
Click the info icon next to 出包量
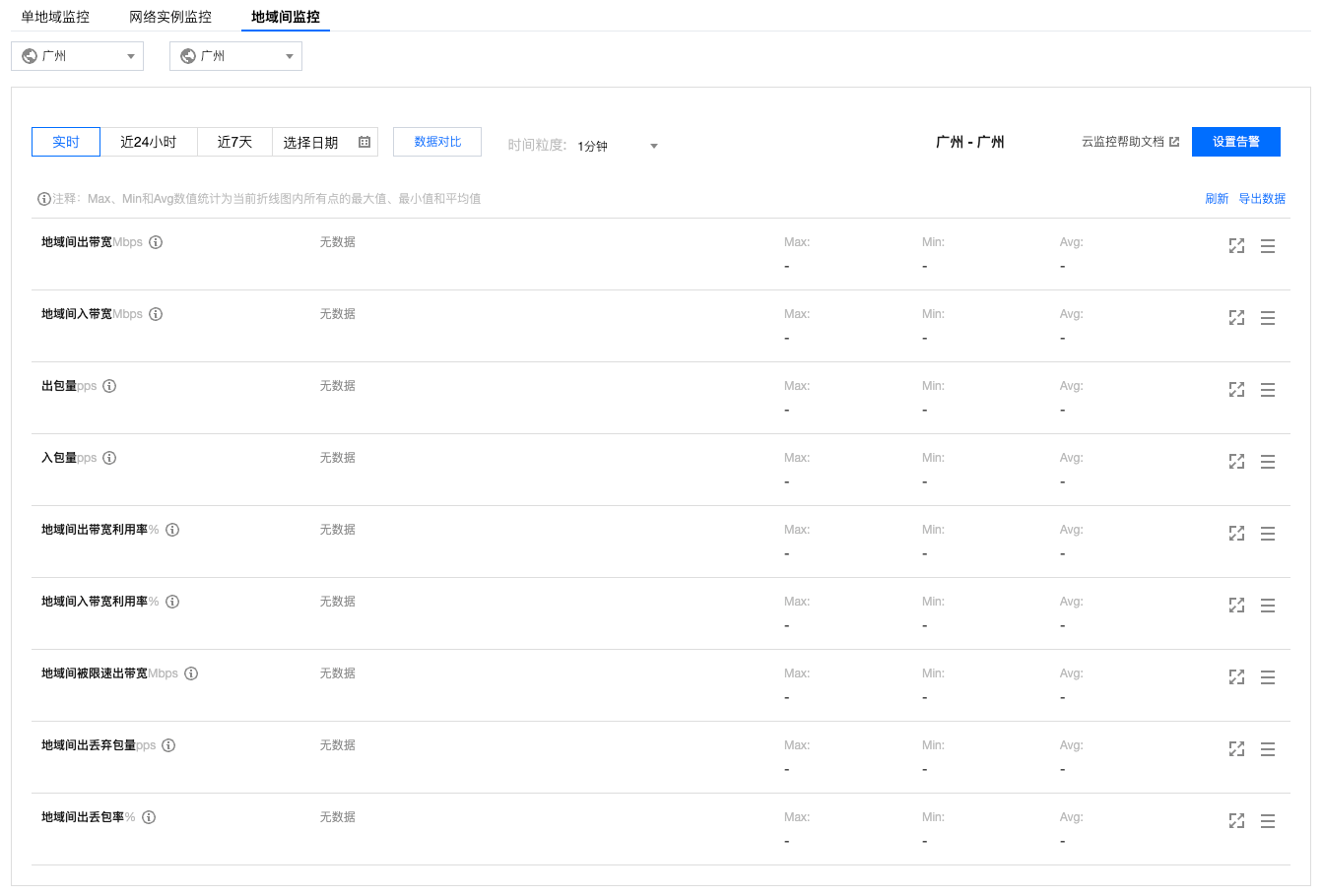(x=109, y=386)
